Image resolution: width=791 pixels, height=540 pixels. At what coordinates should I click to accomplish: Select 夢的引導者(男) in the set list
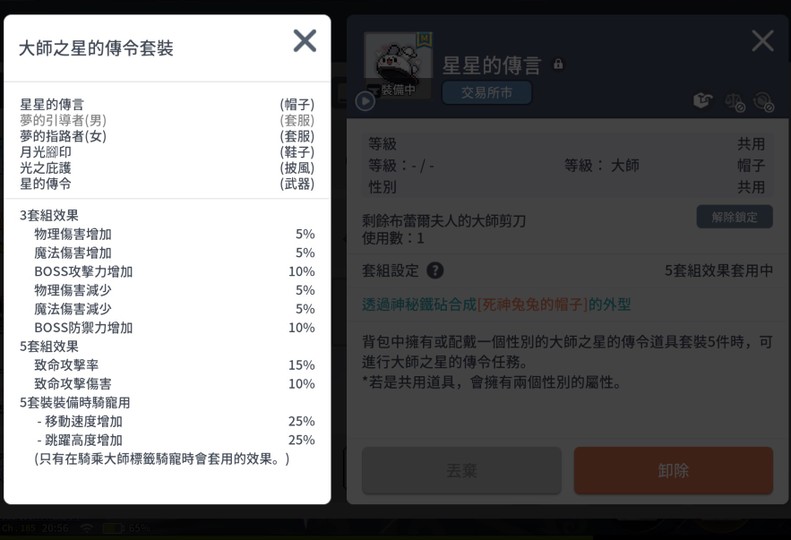(x=62, y=120)
